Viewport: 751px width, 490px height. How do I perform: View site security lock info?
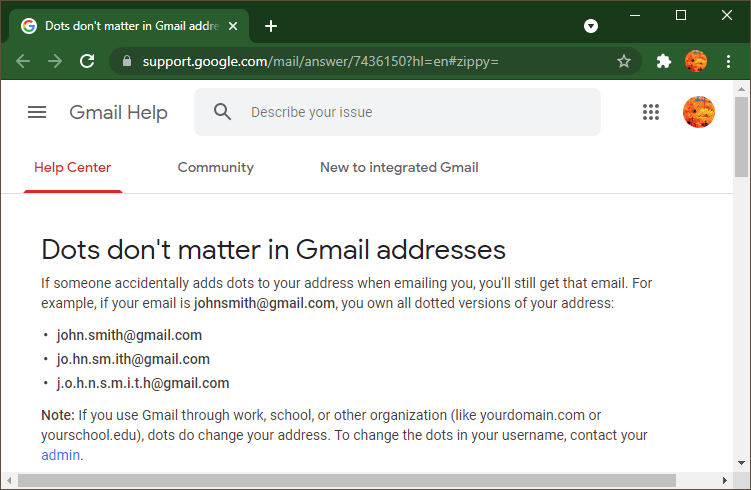coord(127,61)
